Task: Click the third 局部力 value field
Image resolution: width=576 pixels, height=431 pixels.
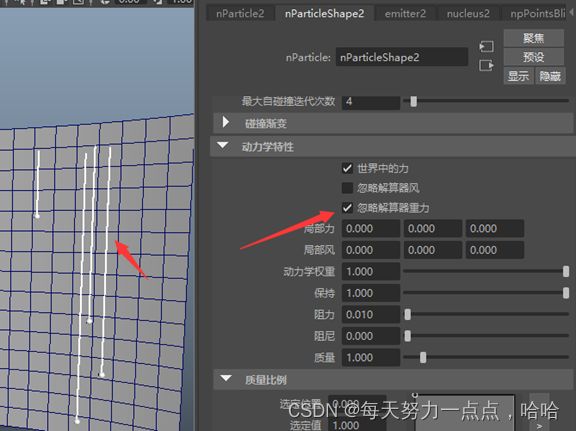Action: (495, 229)
